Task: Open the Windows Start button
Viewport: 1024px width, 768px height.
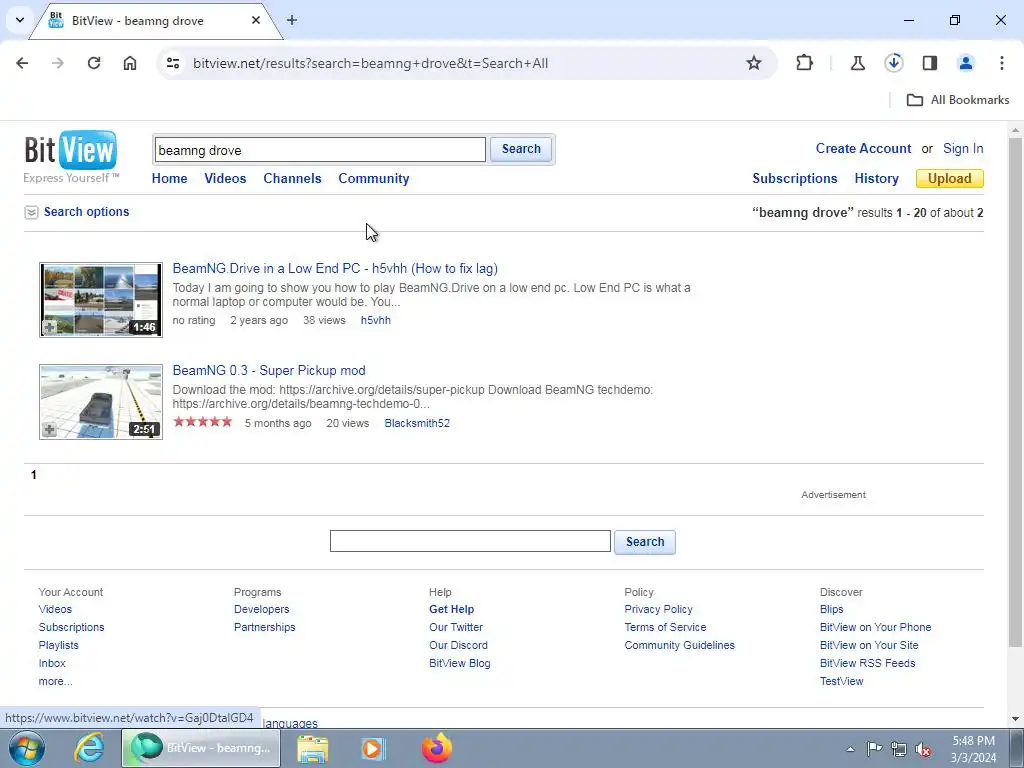Action: pos(26,748)
